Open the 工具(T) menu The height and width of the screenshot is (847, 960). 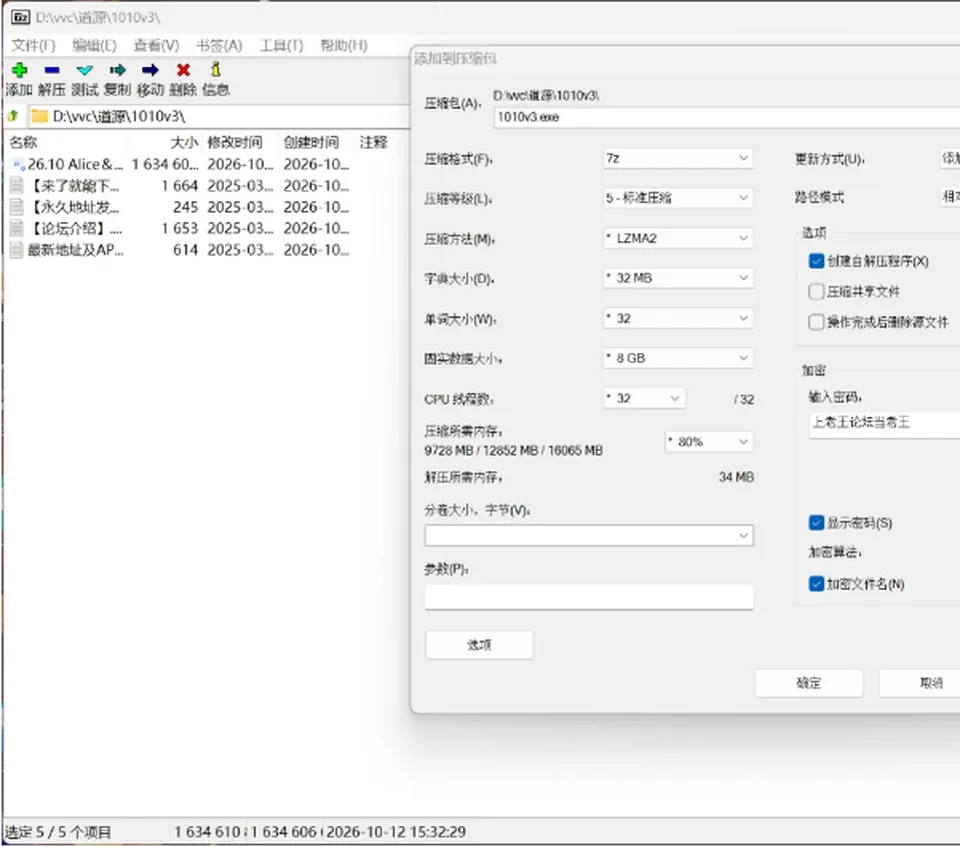(281, 45)
